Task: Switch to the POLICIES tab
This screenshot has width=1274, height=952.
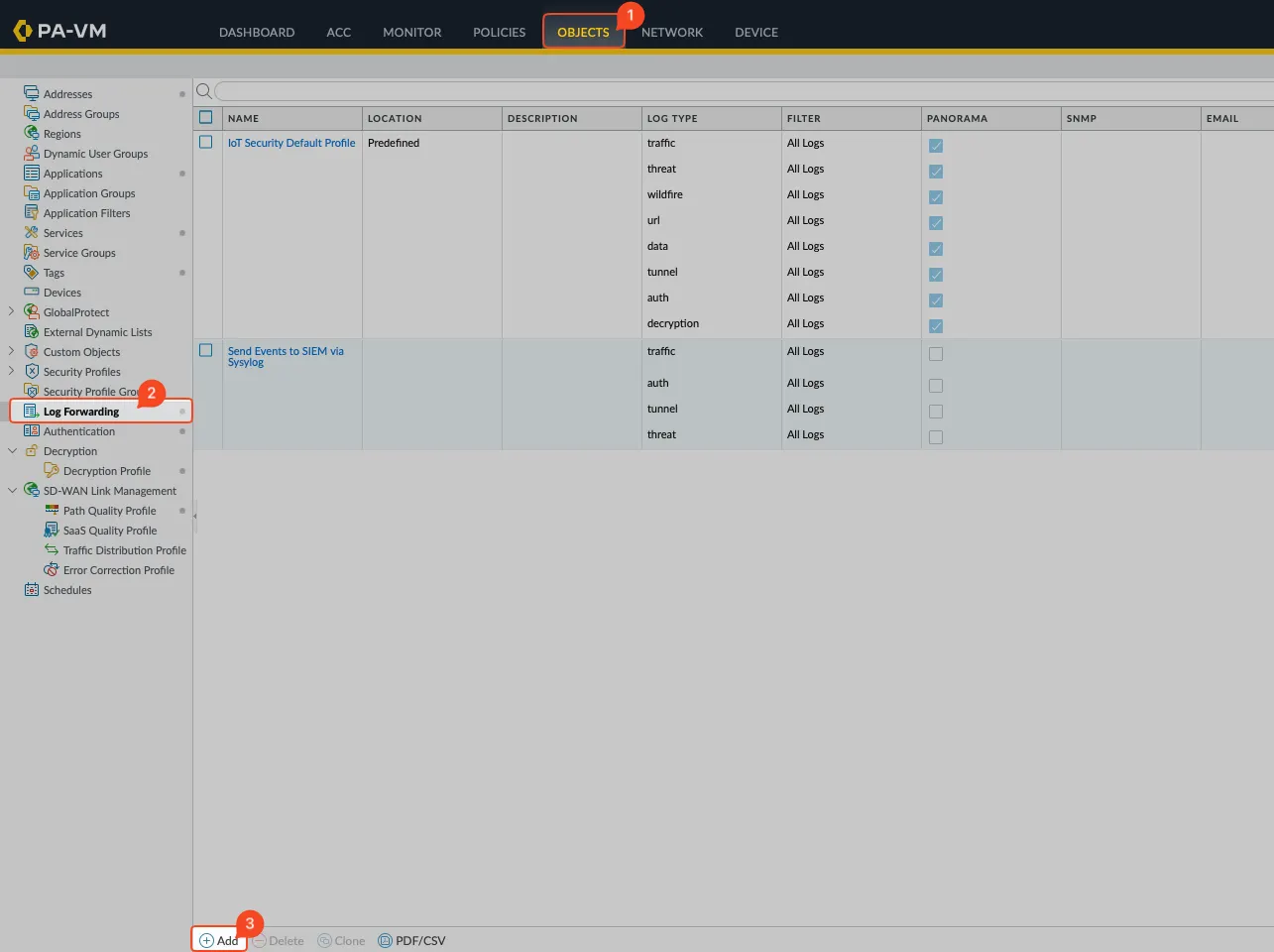Action: click(x=499, y=32)
